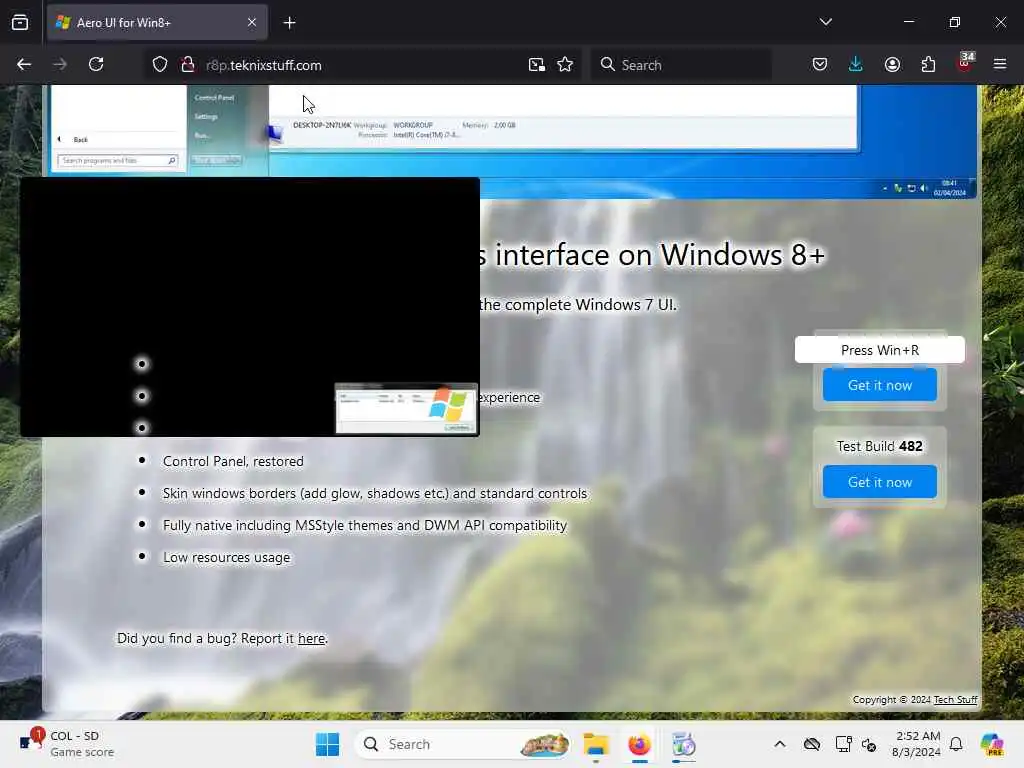Open File Explorer from the taskbar
Screen dimensions: 1024x768
pyautogui.click(x=596, y=744)
